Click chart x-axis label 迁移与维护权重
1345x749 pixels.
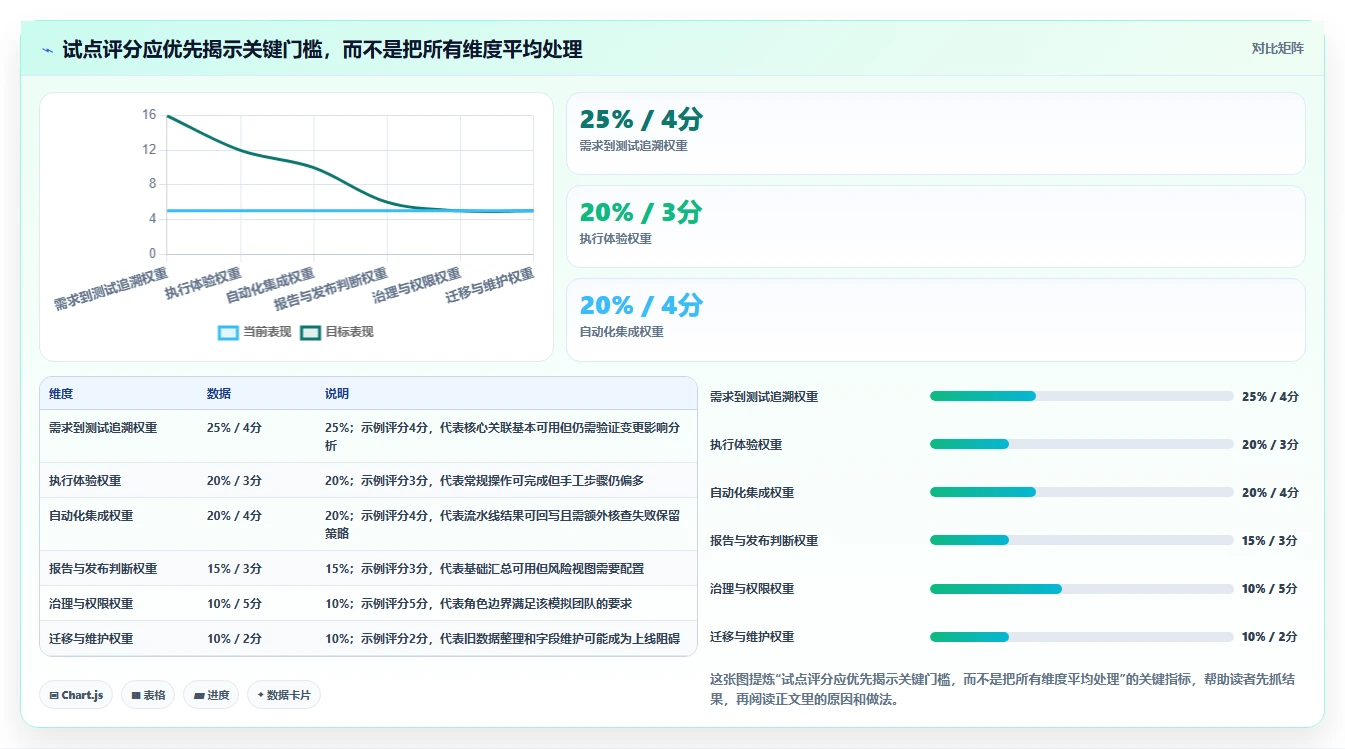(x=490, y=285)
